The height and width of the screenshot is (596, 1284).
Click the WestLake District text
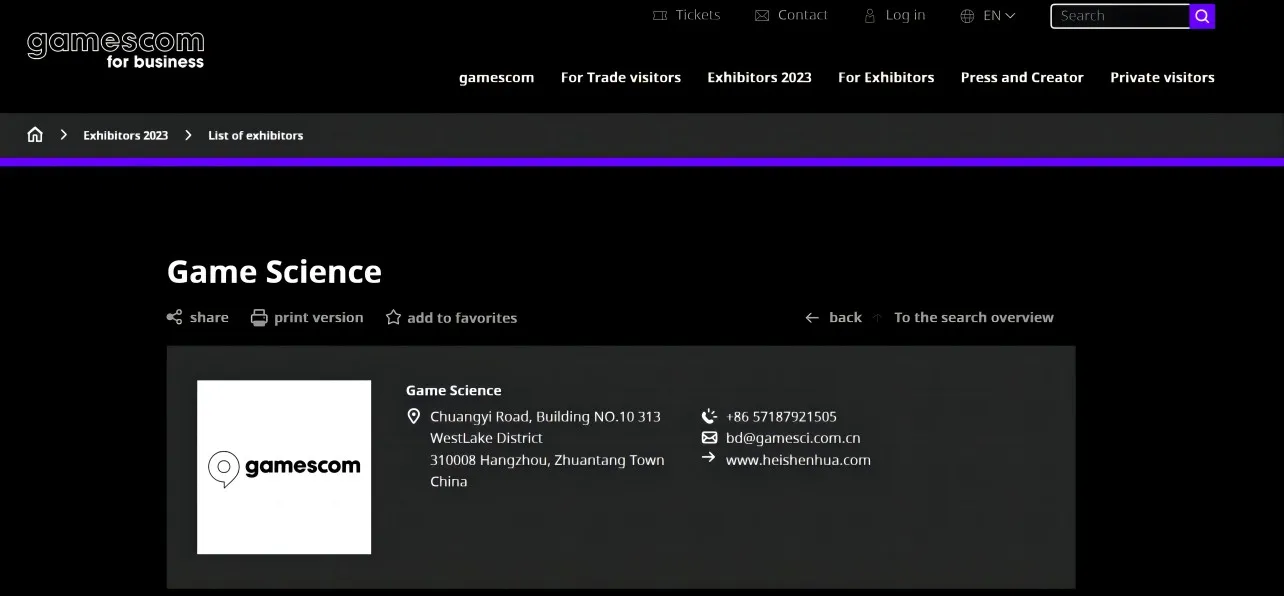click(486, 438)
